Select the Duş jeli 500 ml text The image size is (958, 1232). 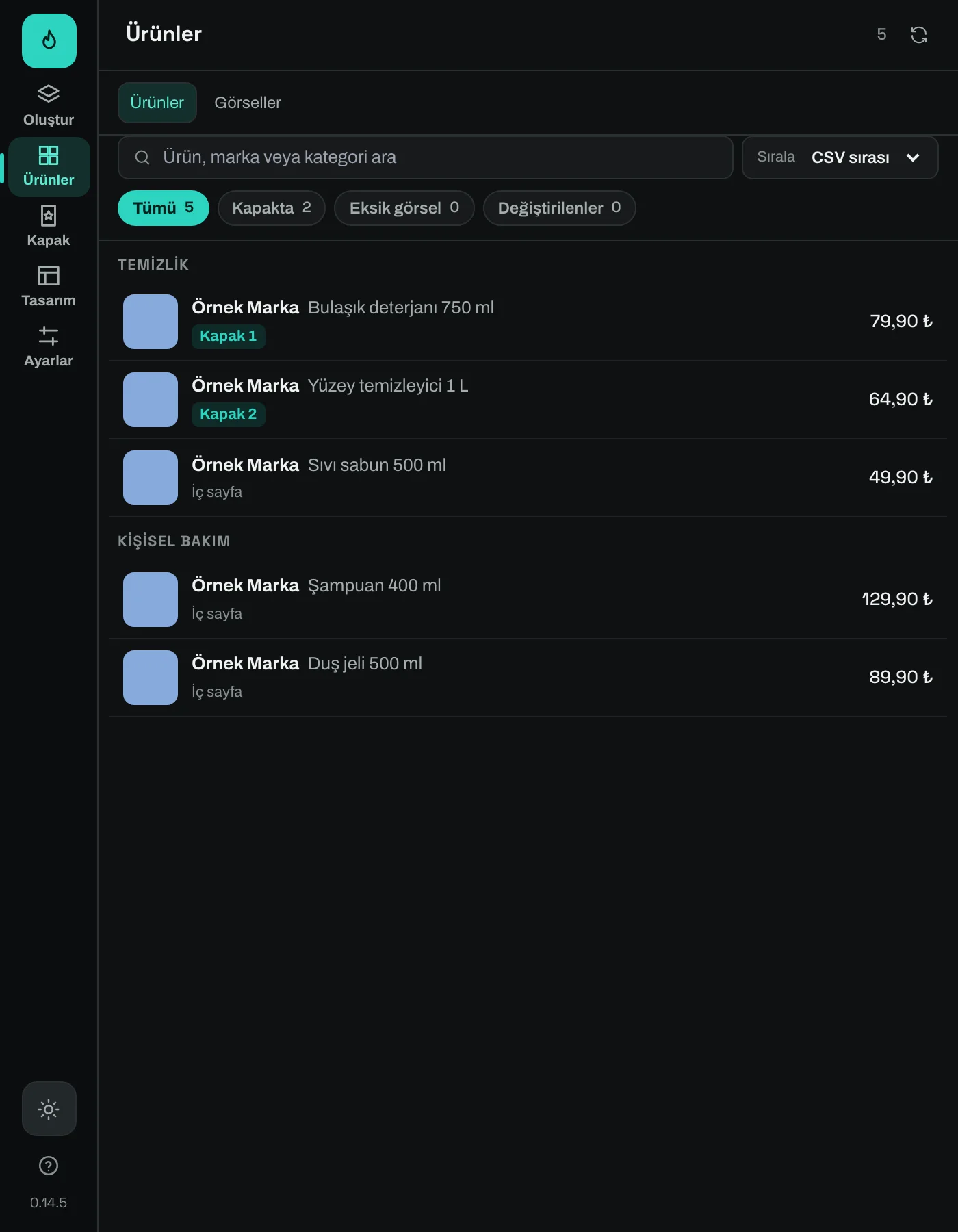click(365, 664)
